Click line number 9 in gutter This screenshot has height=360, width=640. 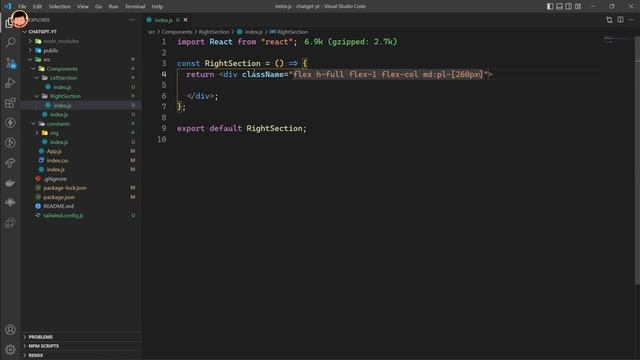click(163, 128)
